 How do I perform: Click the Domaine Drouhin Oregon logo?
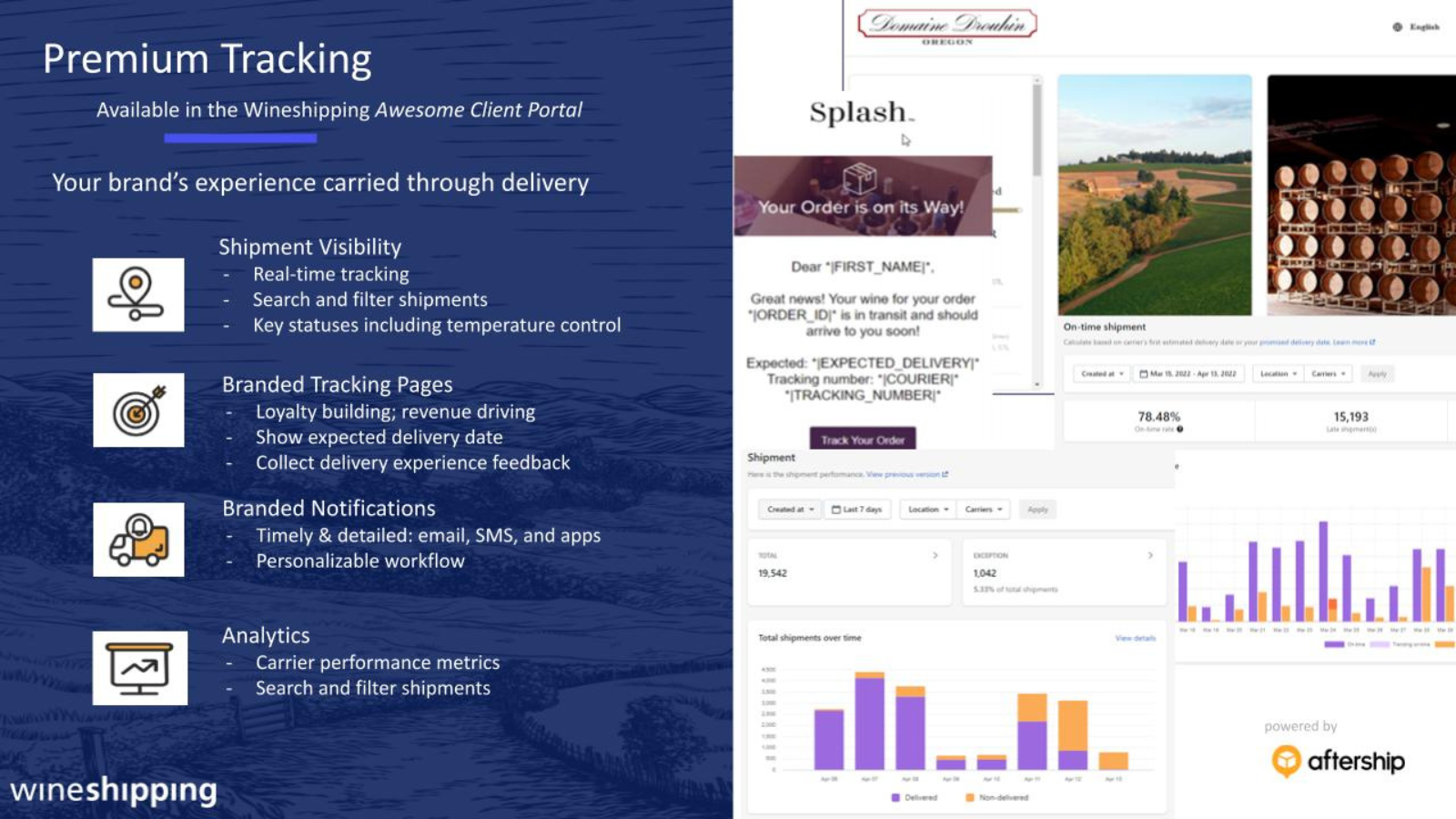pyautogui.click(x=947, y=25)
